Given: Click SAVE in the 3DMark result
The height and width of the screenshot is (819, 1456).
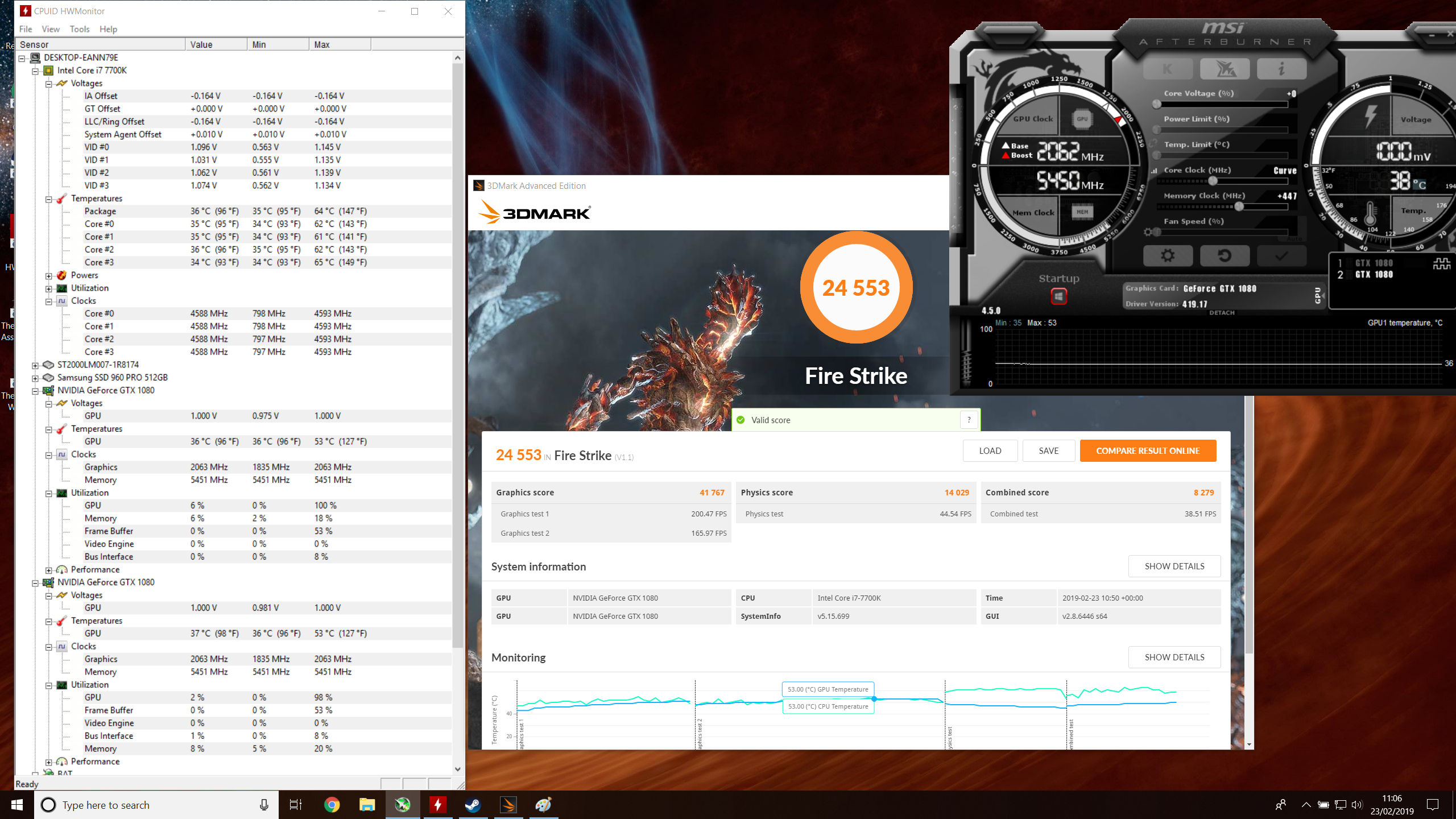Looking at the screenshot, I should [1049, 450].
